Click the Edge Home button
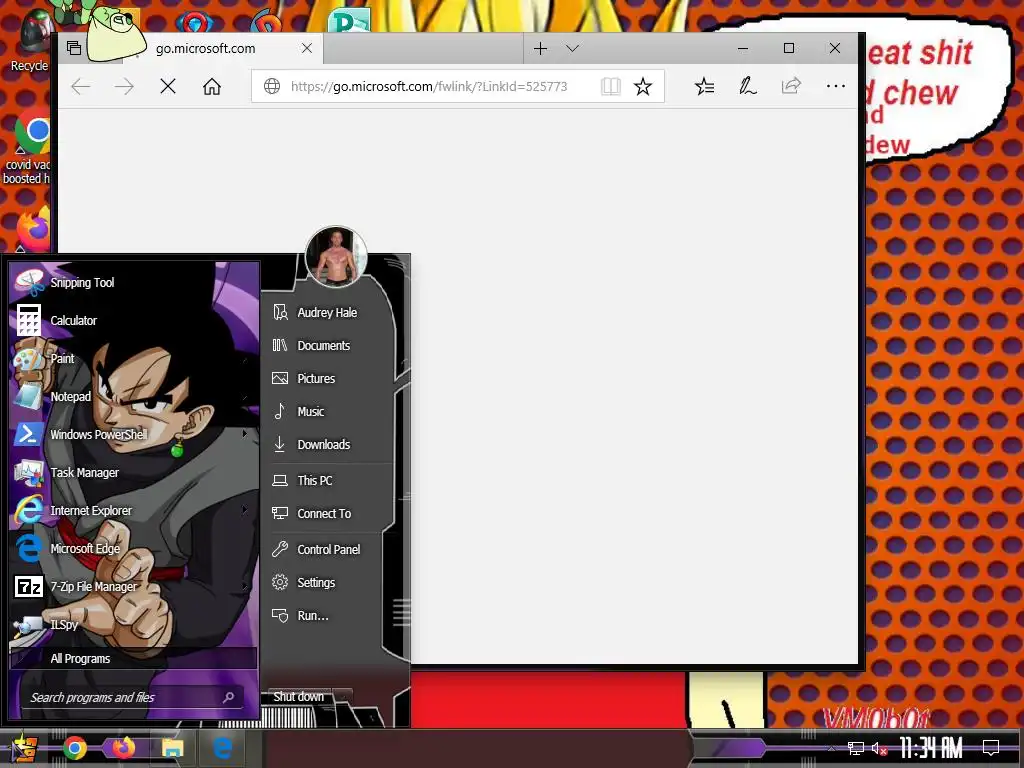1024x768 pixels. pyautogui.click(x=212, y=86)
